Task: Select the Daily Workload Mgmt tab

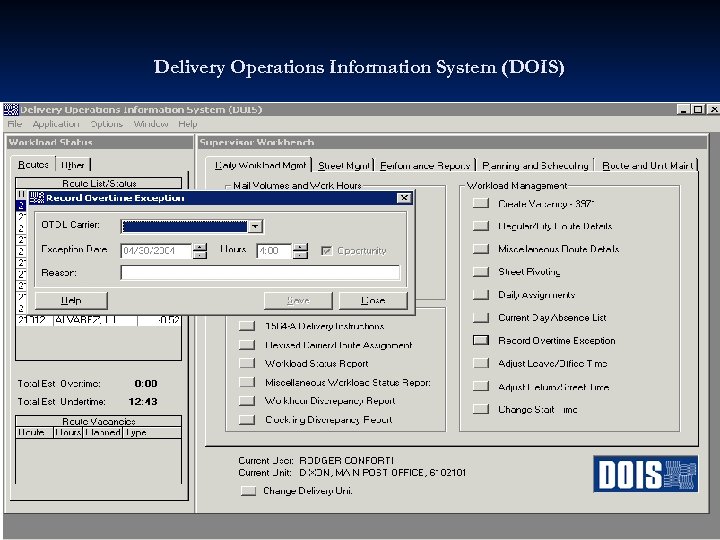Action: [260, 165]
